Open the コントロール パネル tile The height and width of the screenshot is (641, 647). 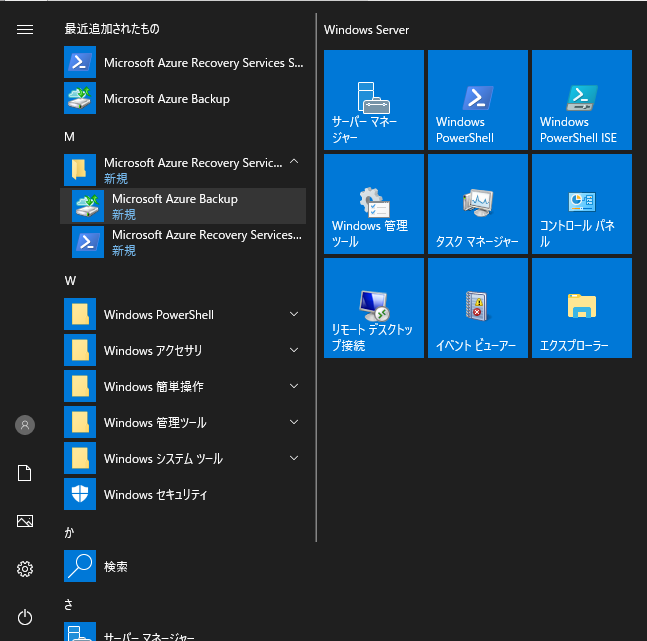[x=582, y=204]
